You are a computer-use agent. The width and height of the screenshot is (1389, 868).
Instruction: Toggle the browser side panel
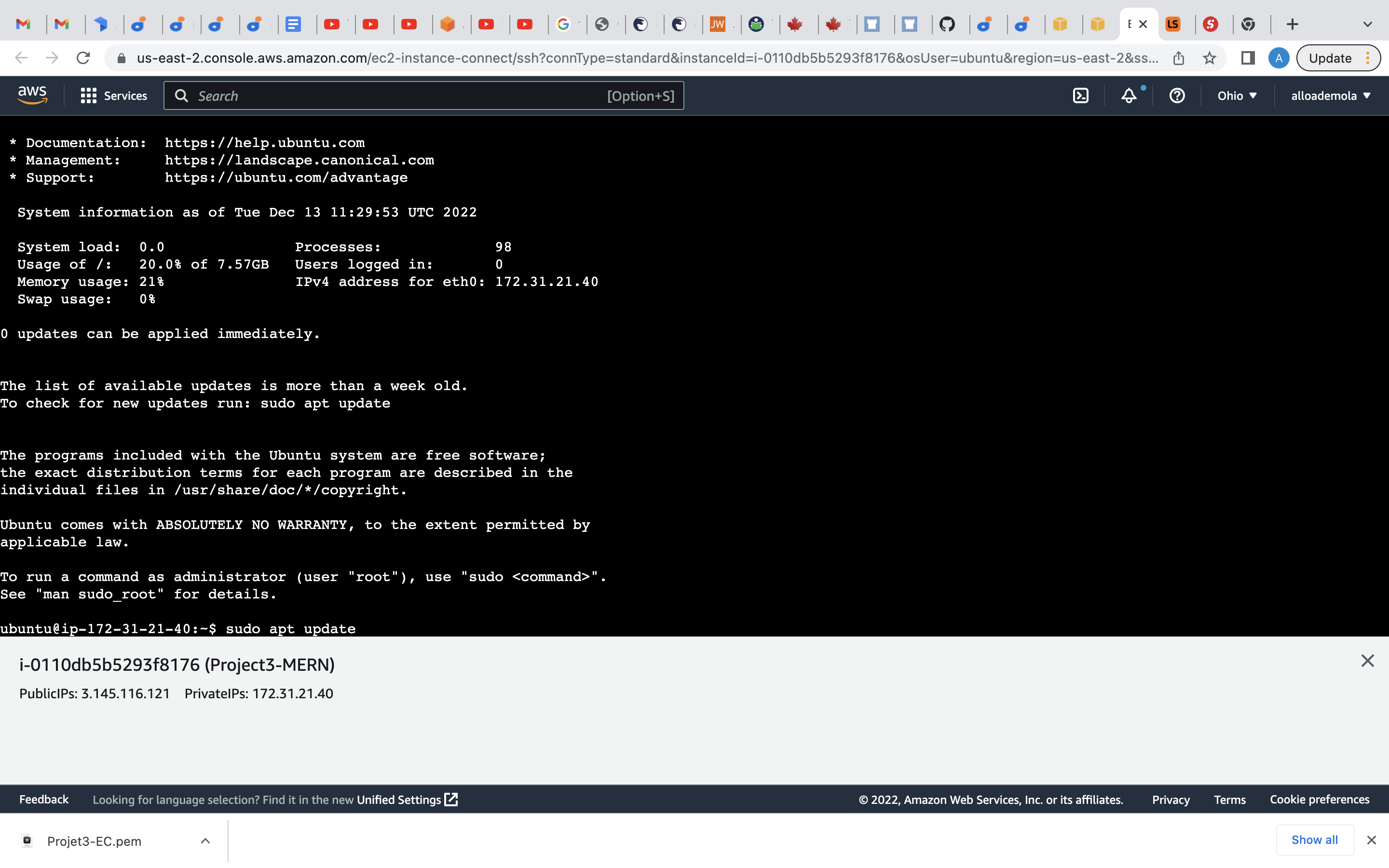pos(1247,58)
